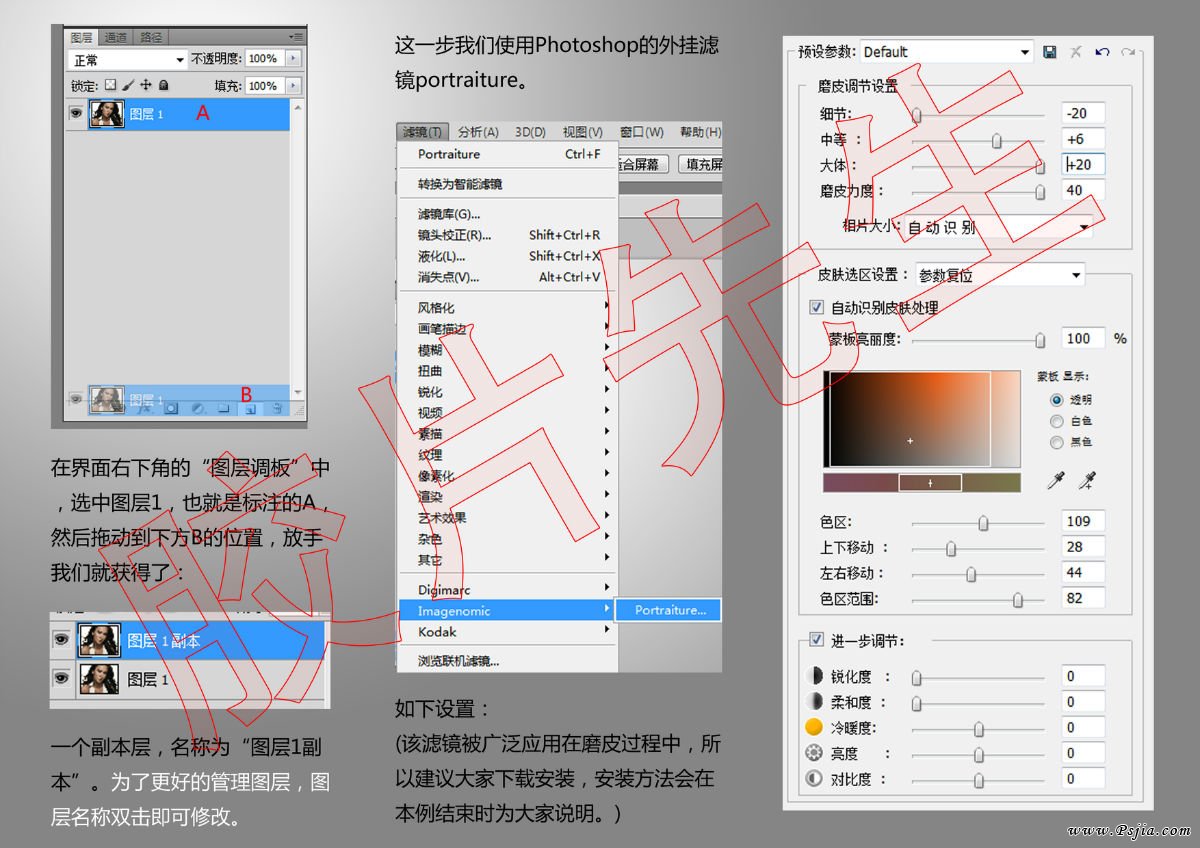Select the 黑色 mask display radio button

tap(1056, 442)
